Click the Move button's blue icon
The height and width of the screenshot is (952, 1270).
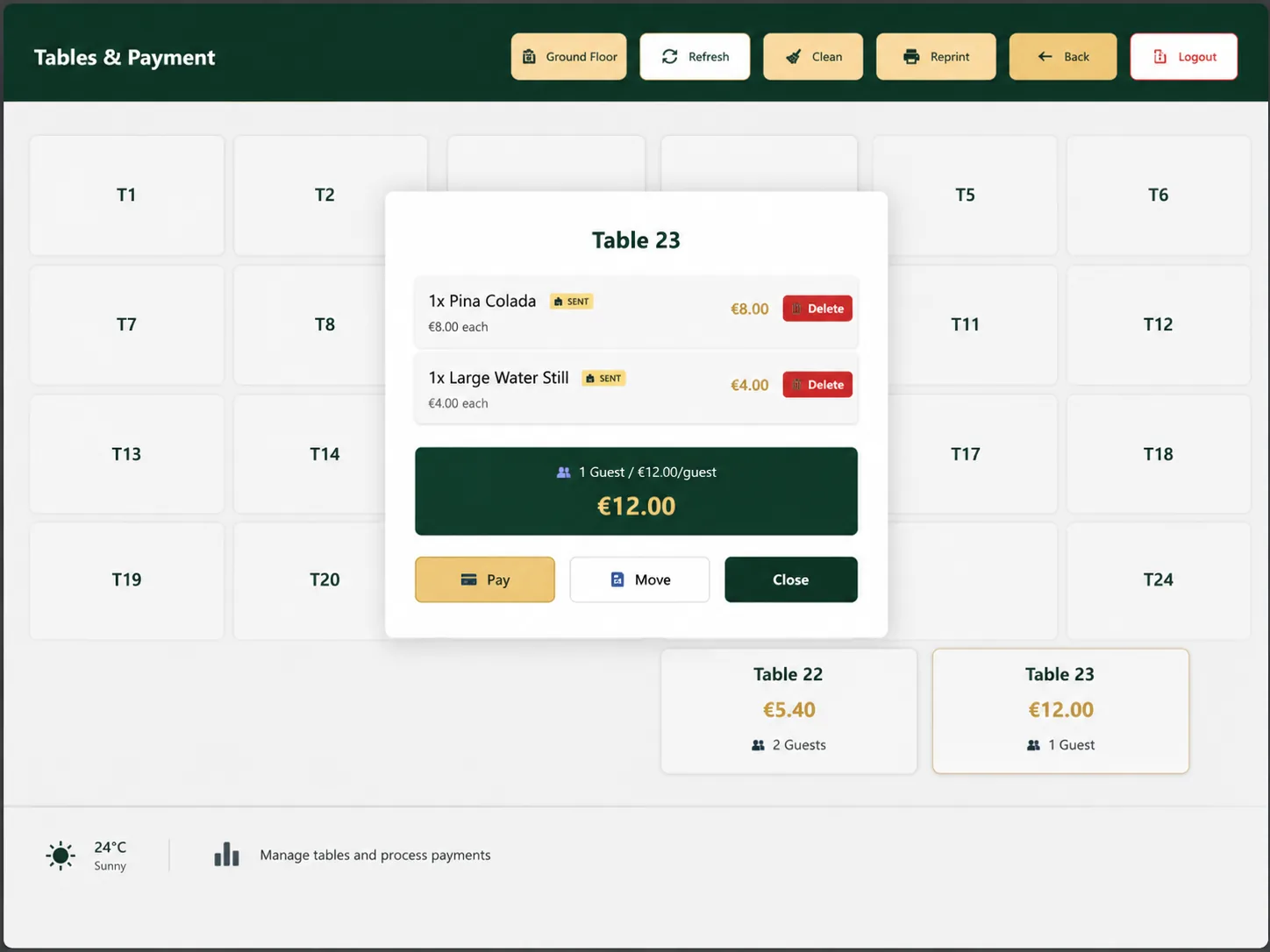[617, 579]
